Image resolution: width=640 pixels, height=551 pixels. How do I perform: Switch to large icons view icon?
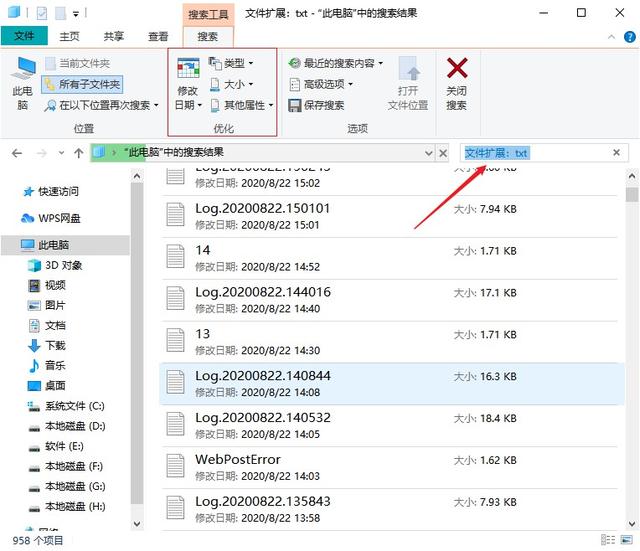click(x=627, y=540)
